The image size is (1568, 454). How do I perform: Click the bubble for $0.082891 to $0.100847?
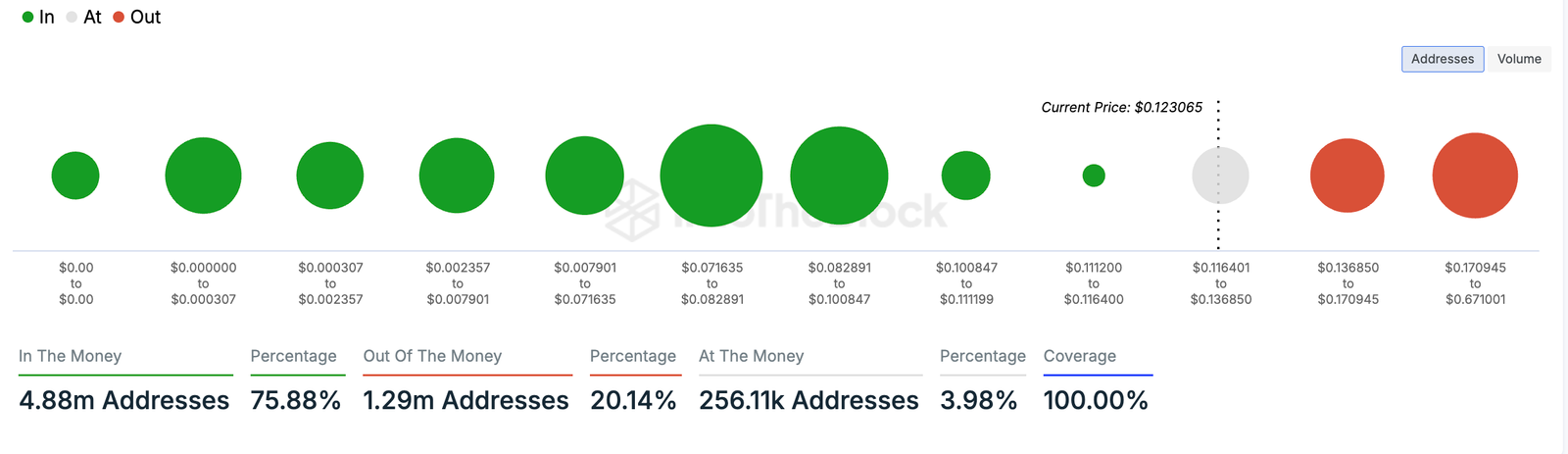click(x=839, y=176)
